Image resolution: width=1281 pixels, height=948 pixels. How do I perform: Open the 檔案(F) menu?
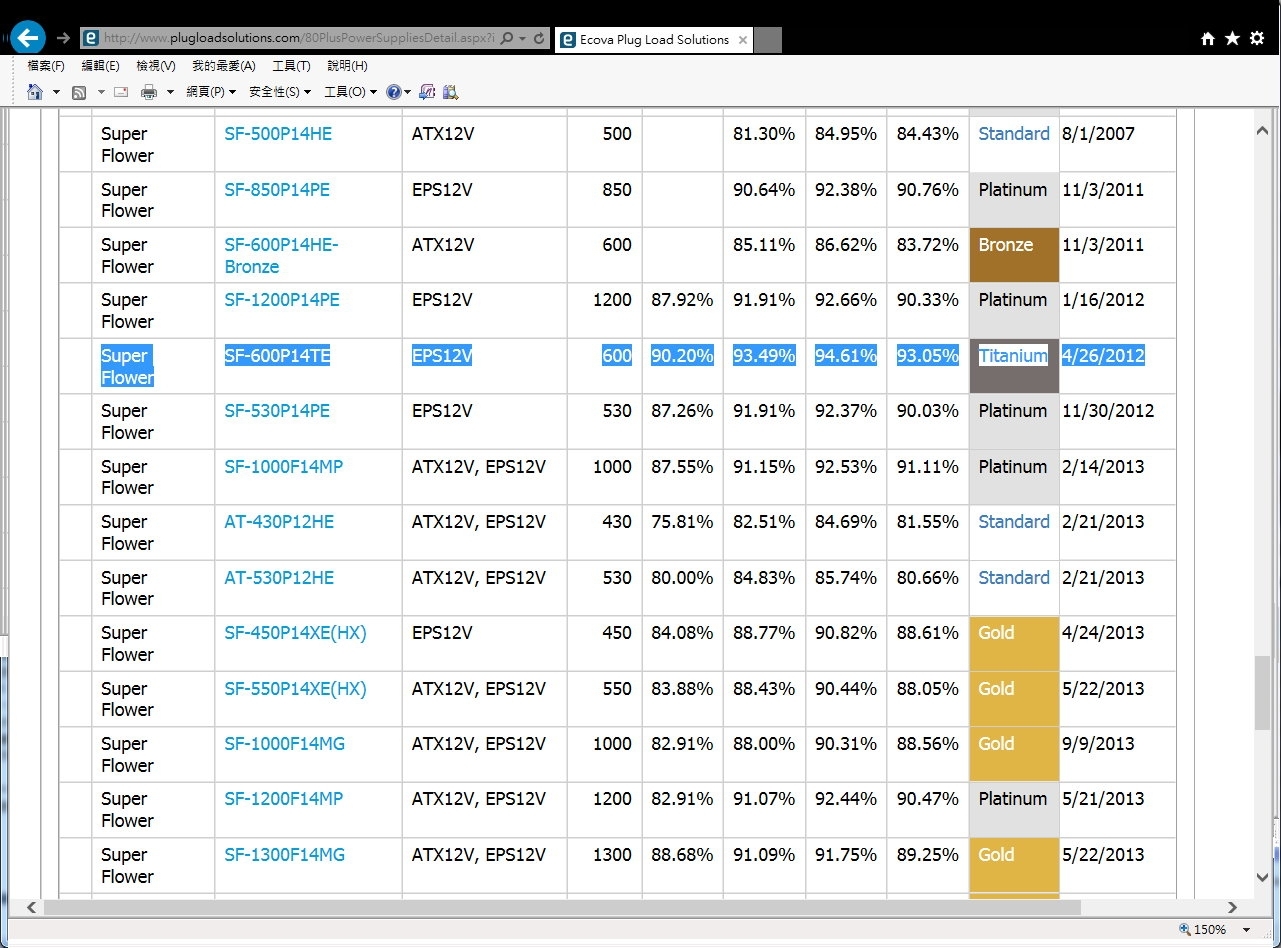click(x=46, y=66)
